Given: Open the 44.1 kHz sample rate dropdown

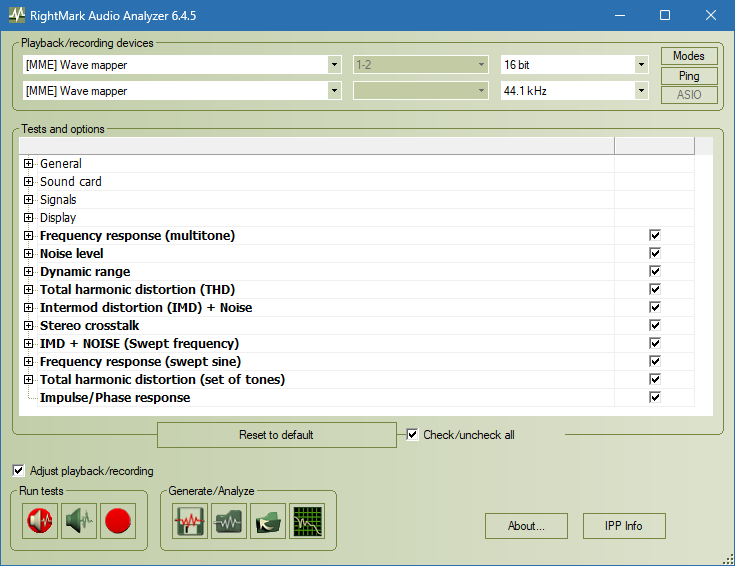Looking at the screenshot, I should [x=641, y=91].
